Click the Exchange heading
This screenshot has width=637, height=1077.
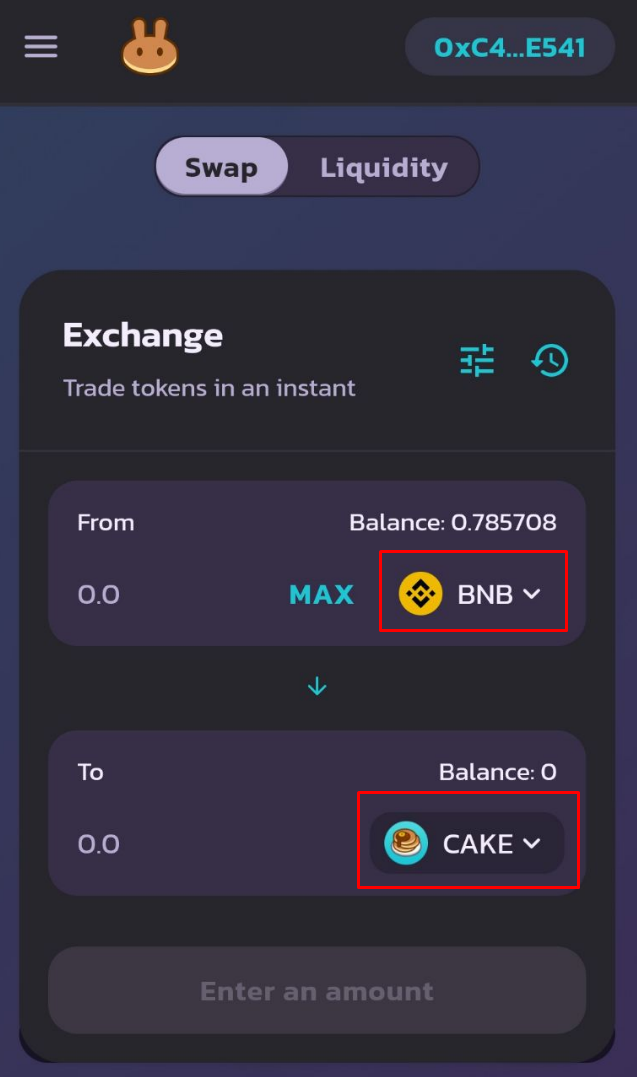143,335
